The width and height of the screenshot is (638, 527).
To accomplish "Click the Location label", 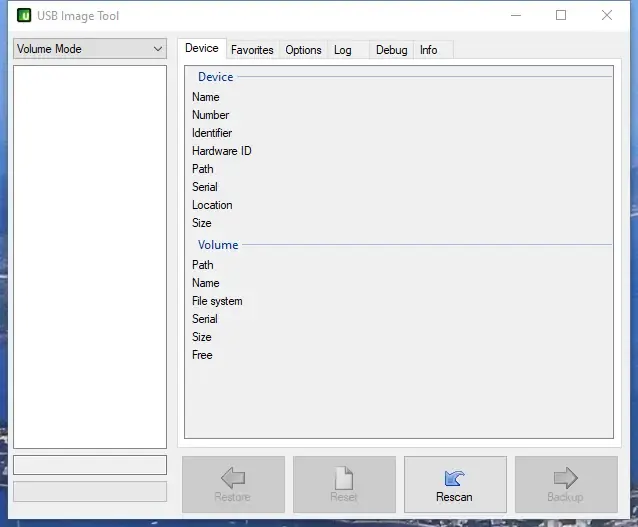I will pos(212,205).
